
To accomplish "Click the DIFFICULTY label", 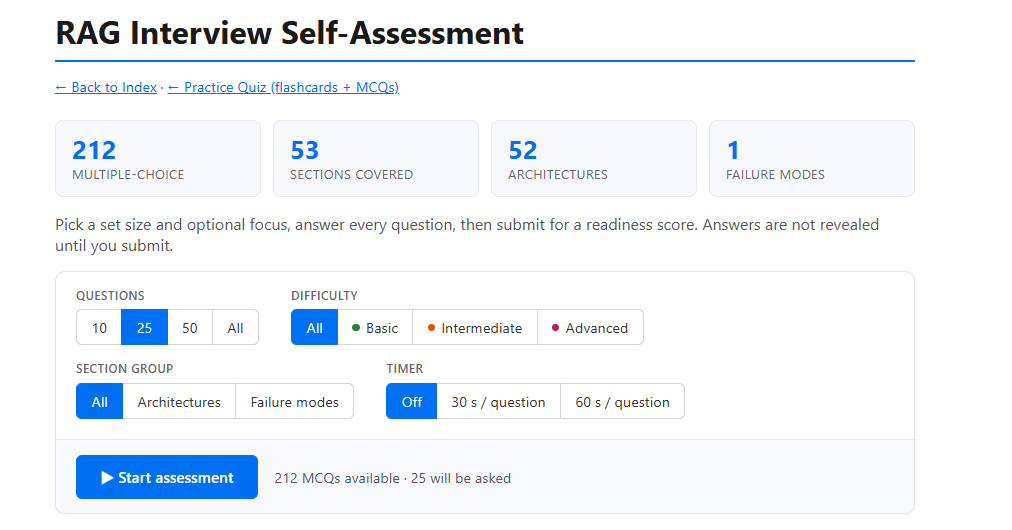I will click(x=324, y=296).
